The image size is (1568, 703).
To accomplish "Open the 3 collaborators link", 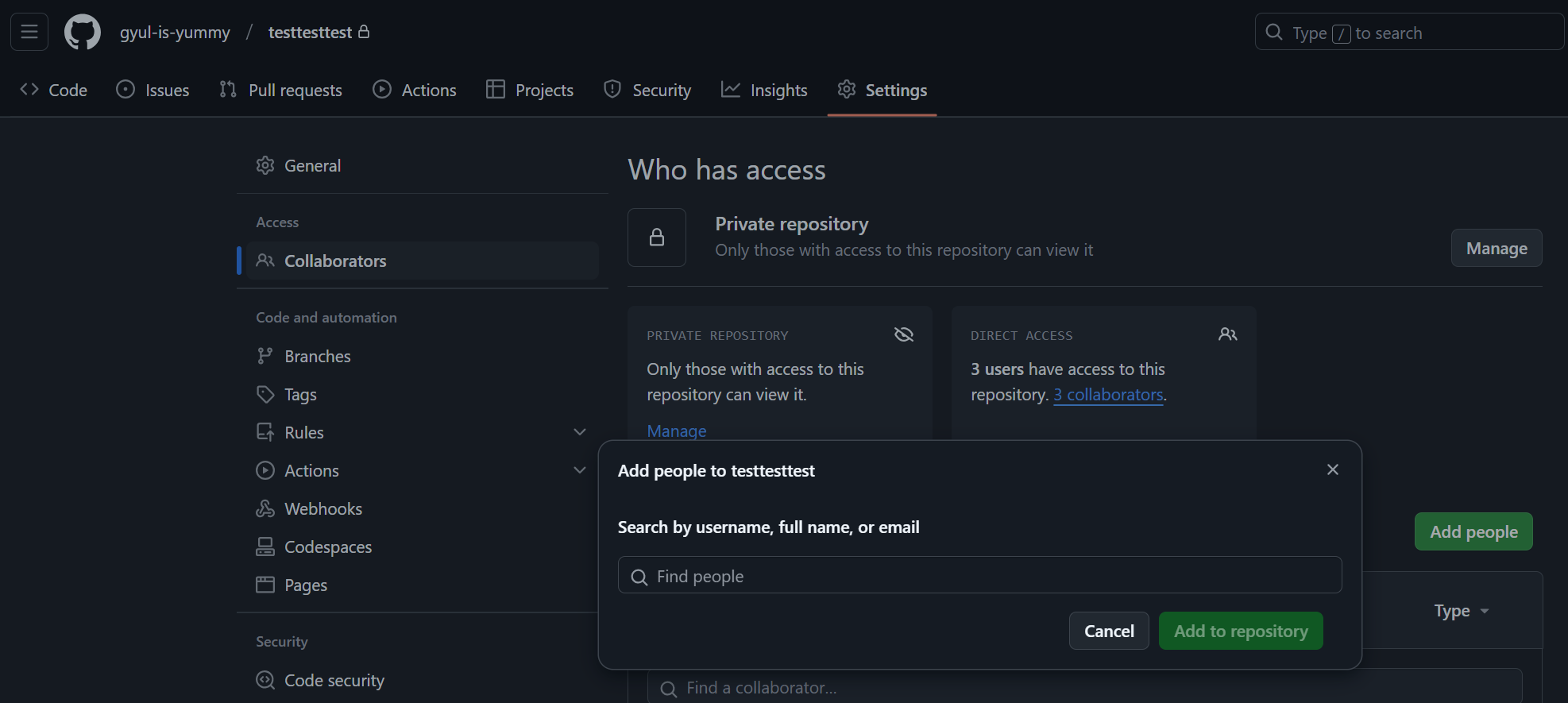I will pos(1108,395).
